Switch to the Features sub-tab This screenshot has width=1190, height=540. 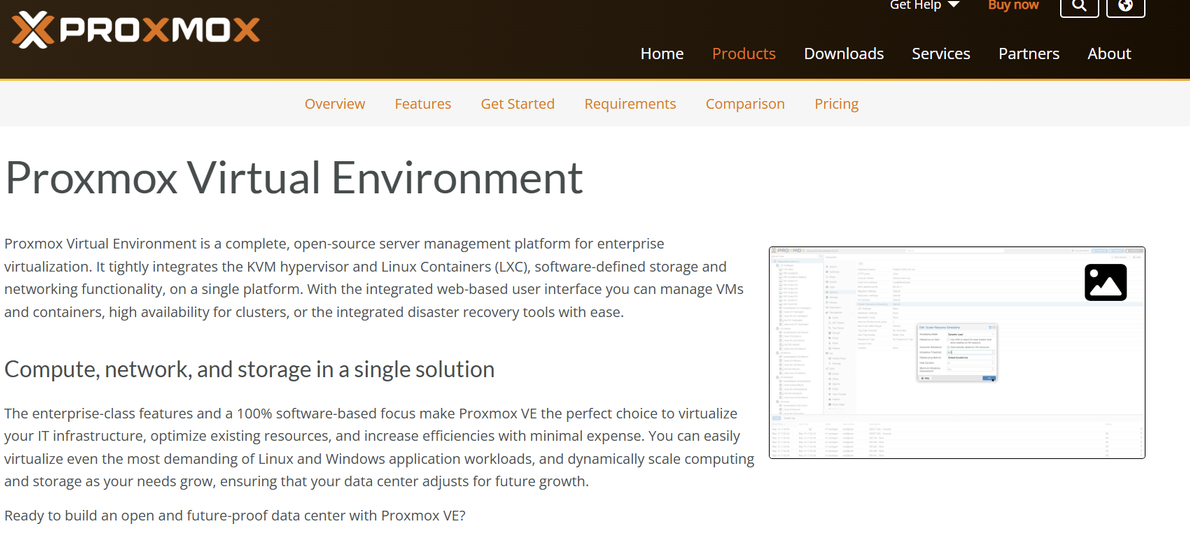[x=423, y=104]
